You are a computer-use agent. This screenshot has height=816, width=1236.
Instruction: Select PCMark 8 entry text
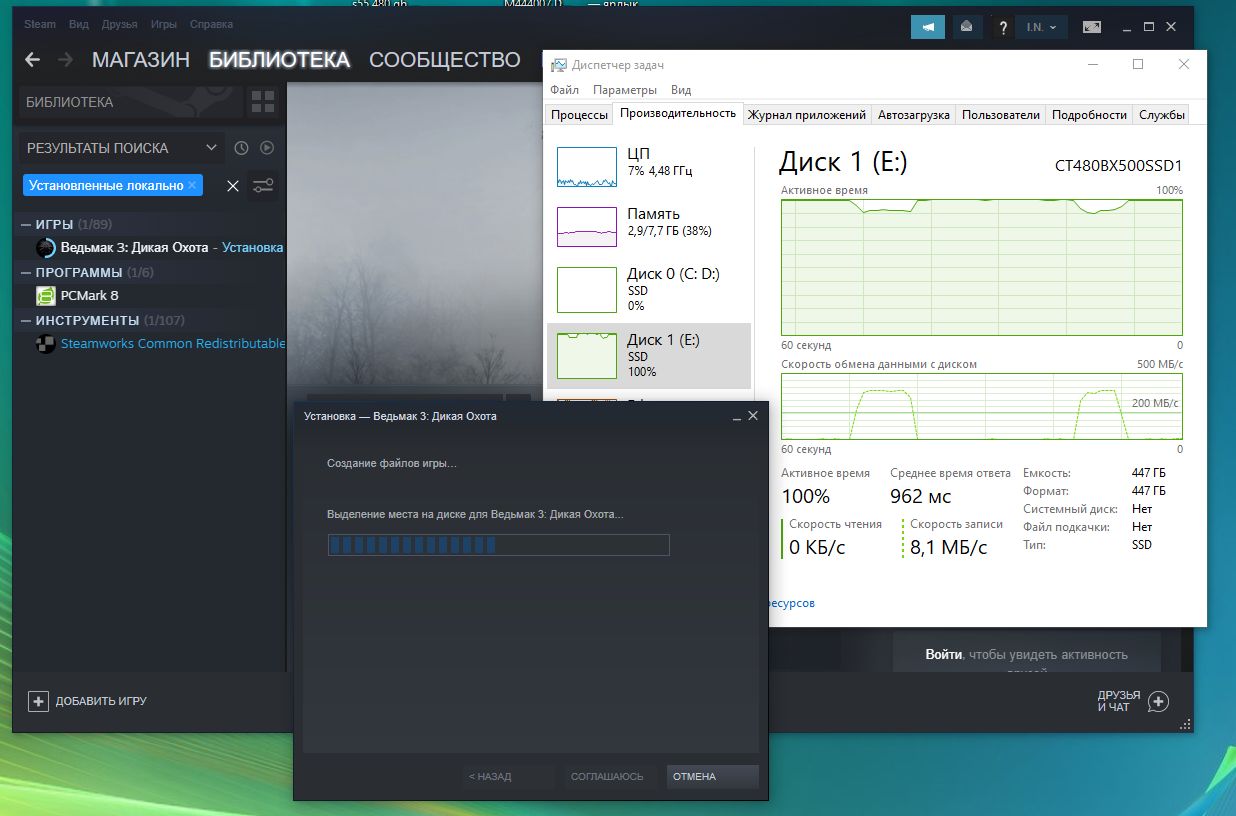[x=90, y=295]
